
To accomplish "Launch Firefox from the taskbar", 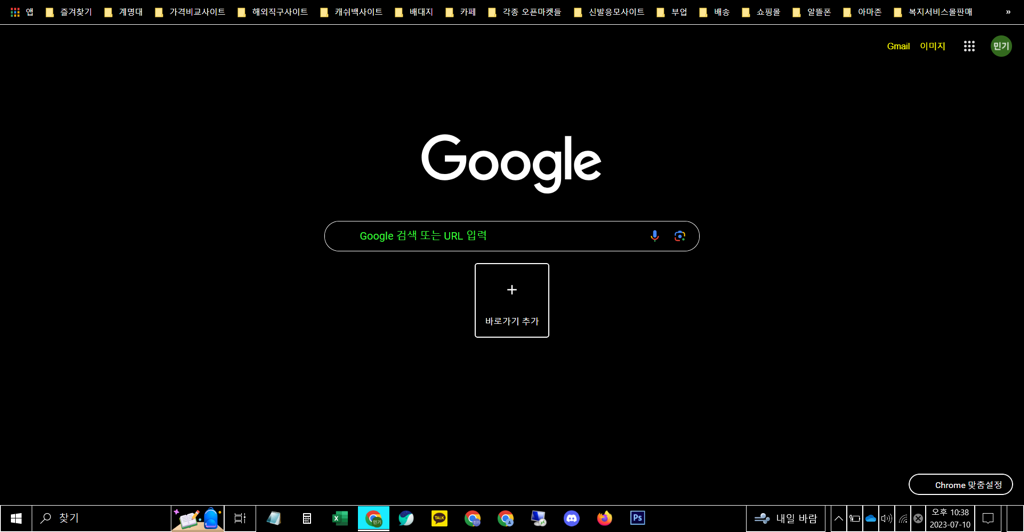I will [604, 518].
